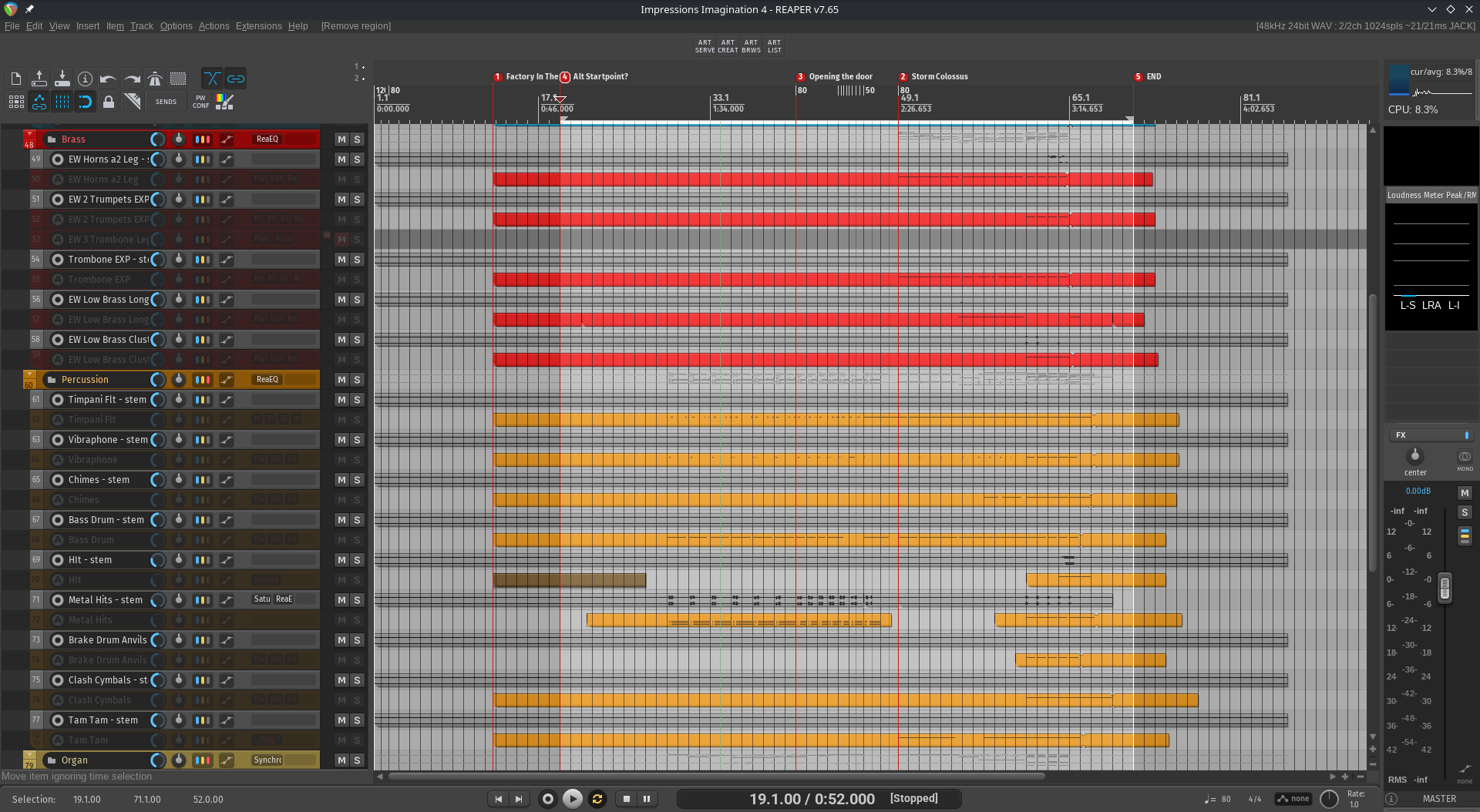Click the master volume fader handle
The width and height of the screenshot is (1480, 812).
click(1445, 588)
